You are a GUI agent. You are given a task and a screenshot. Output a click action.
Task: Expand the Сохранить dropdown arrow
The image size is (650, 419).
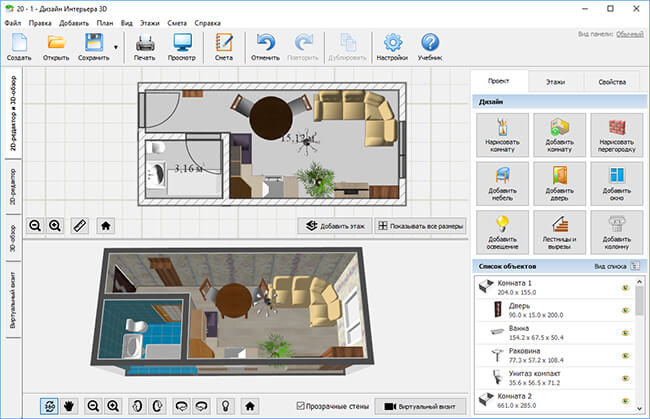pyautogui.click(x=116, y=47)
